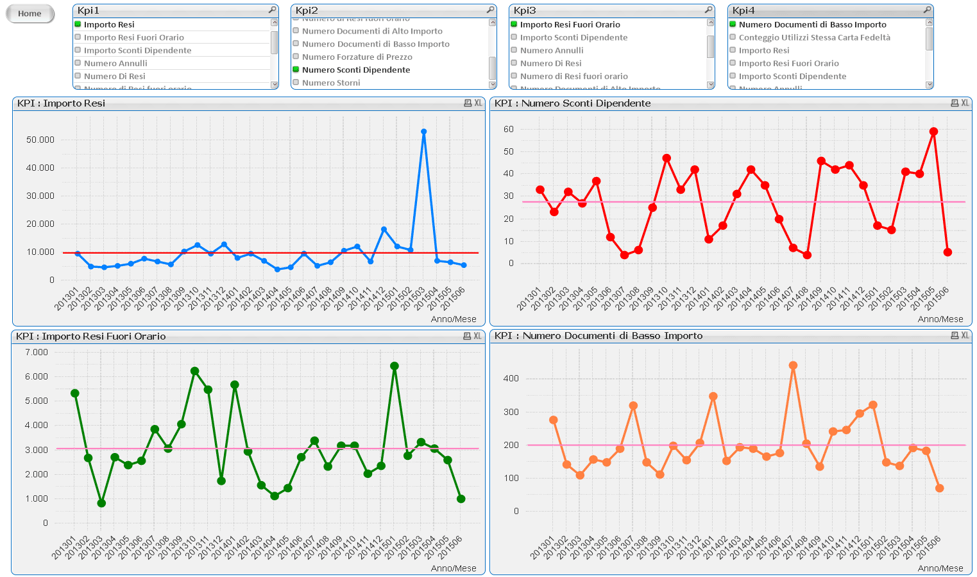Print the "KPI : Numero Sconti Dipendente" chart
Image resolution: width=977 pixels, height=577 pixels.
(x=956, y=103)
